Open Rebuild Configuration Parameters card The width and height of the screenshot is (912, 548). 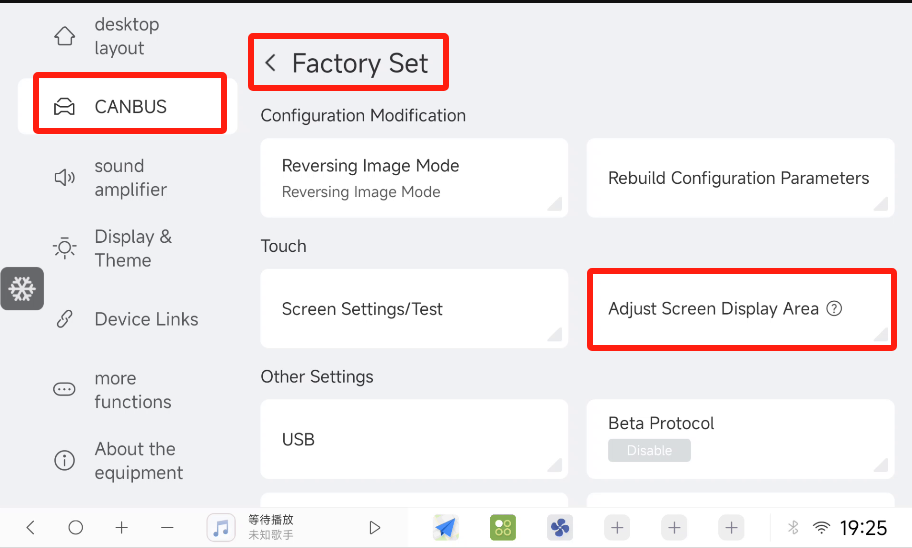740,178
